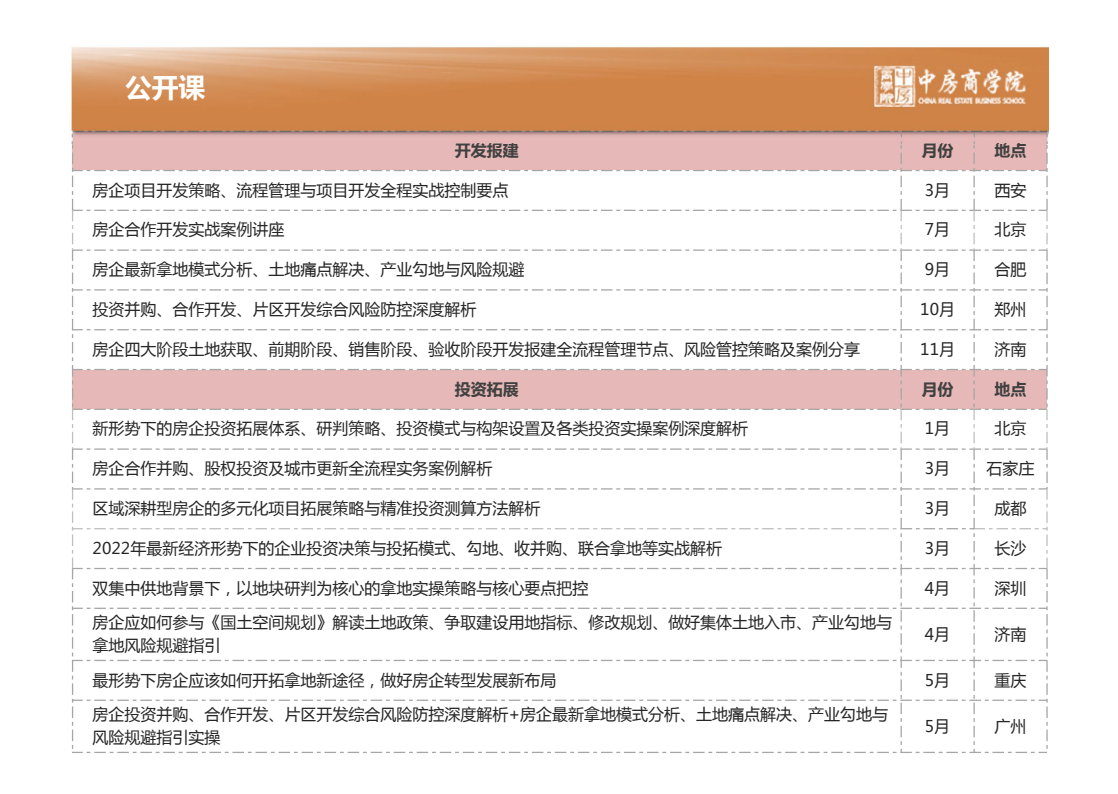Screen dimensions: 1118x794
Task: Click 房企最新拿地模式分析 course title
Action: pos(308,270)
